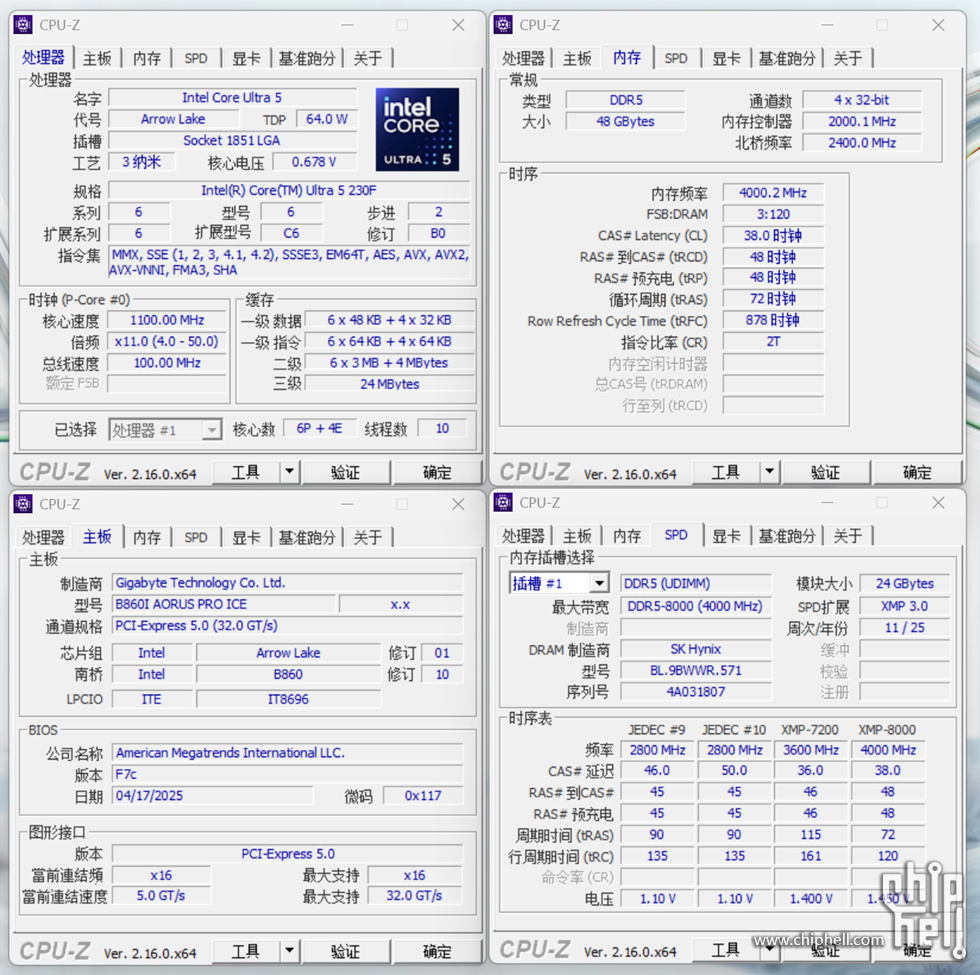
Task: Switch to 处理器 tab in the mainboard window
Action: pyautogui.click(x=43, y=538)
